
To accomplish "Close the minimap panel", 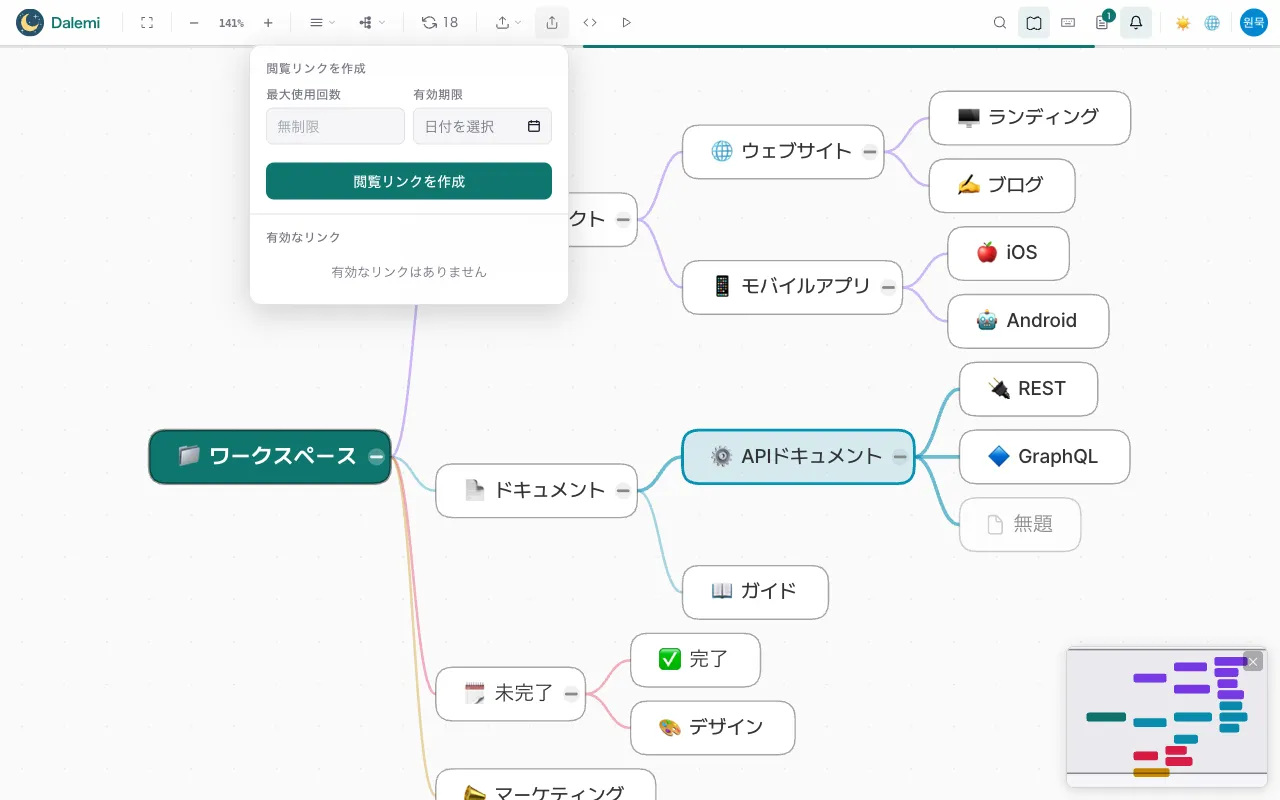I will coord(1253,661).
